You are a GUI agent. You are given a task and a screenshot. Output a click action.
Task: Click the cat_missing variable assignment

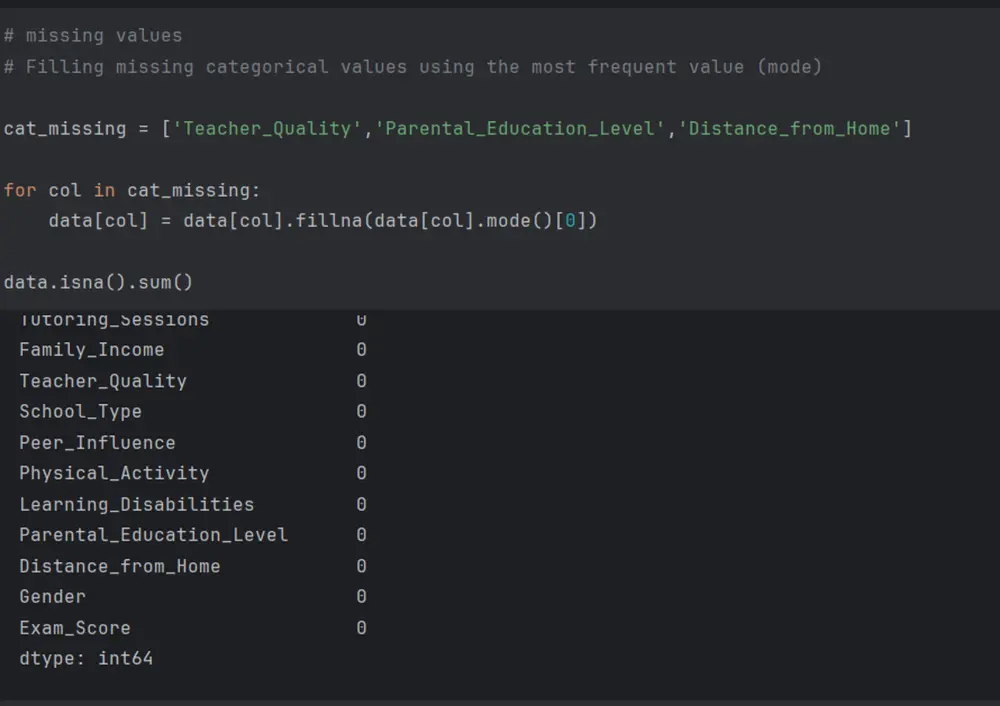(65, 129)
